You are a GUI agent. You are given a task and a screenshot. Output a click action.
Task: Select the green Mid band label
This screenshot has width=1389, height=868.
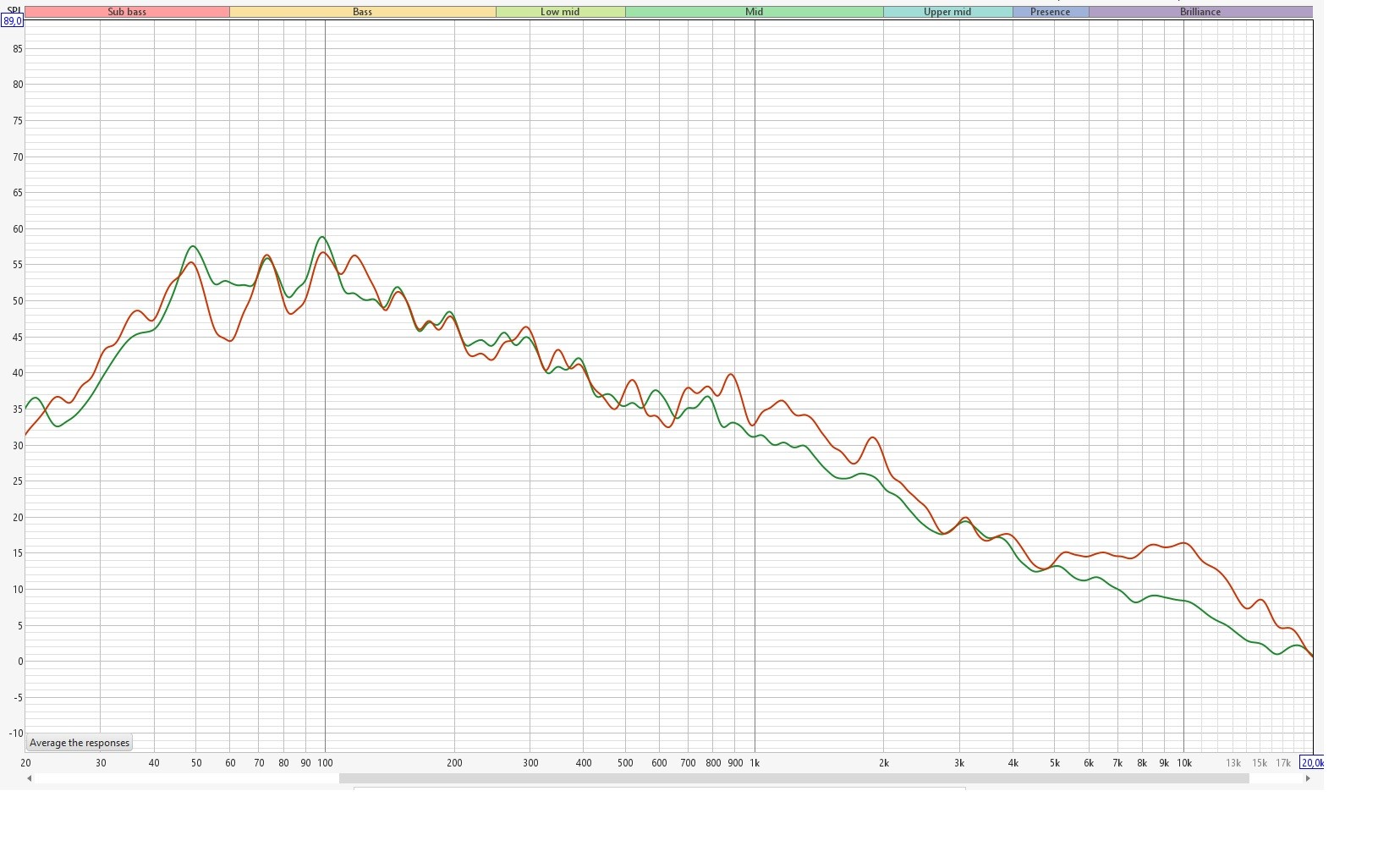(x=754, y=12)
